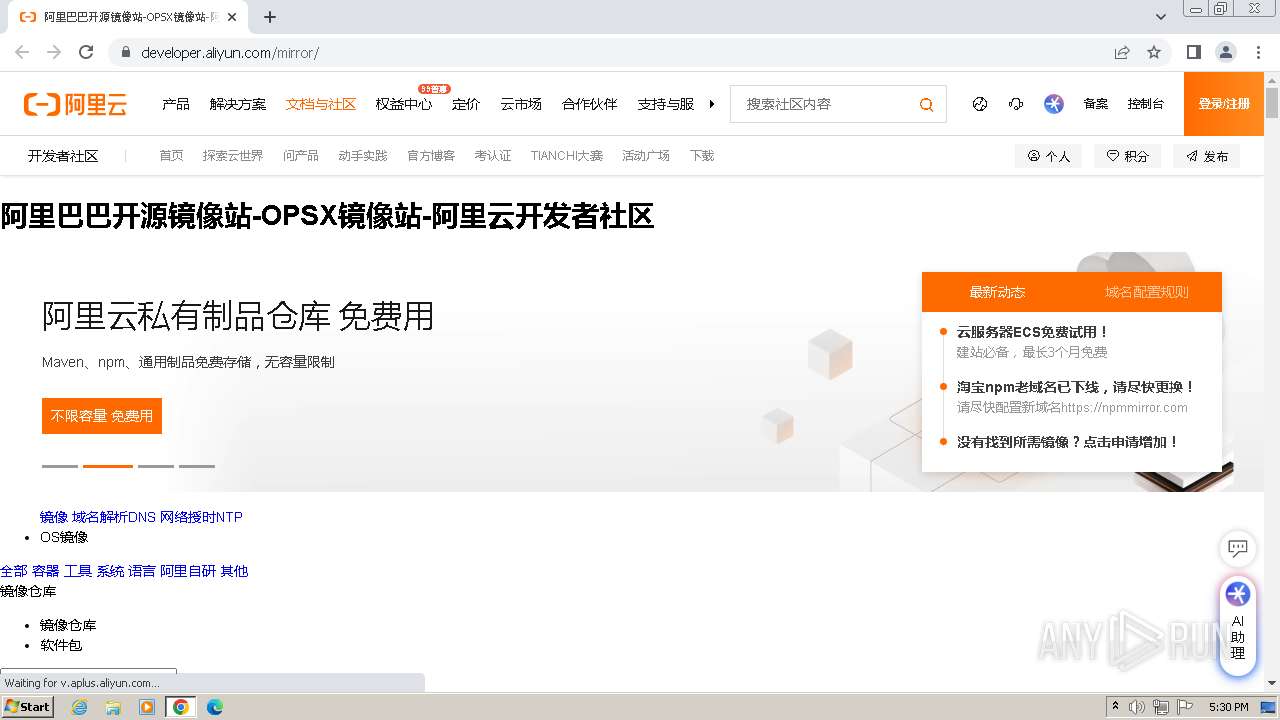The height and width of the screenshot is (720, 1280).
Task: Switch to 最新动态 tab
Action: tap(997, 292)
